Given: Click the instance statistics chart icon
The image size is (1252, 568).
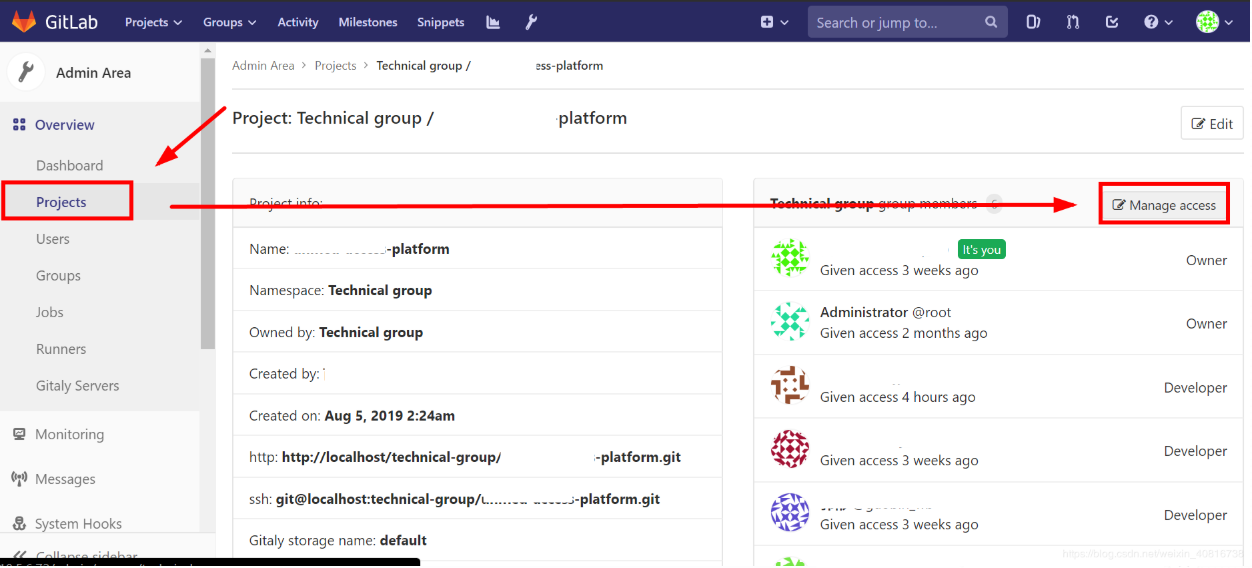Looking at the screenshot, I should 493,22.
